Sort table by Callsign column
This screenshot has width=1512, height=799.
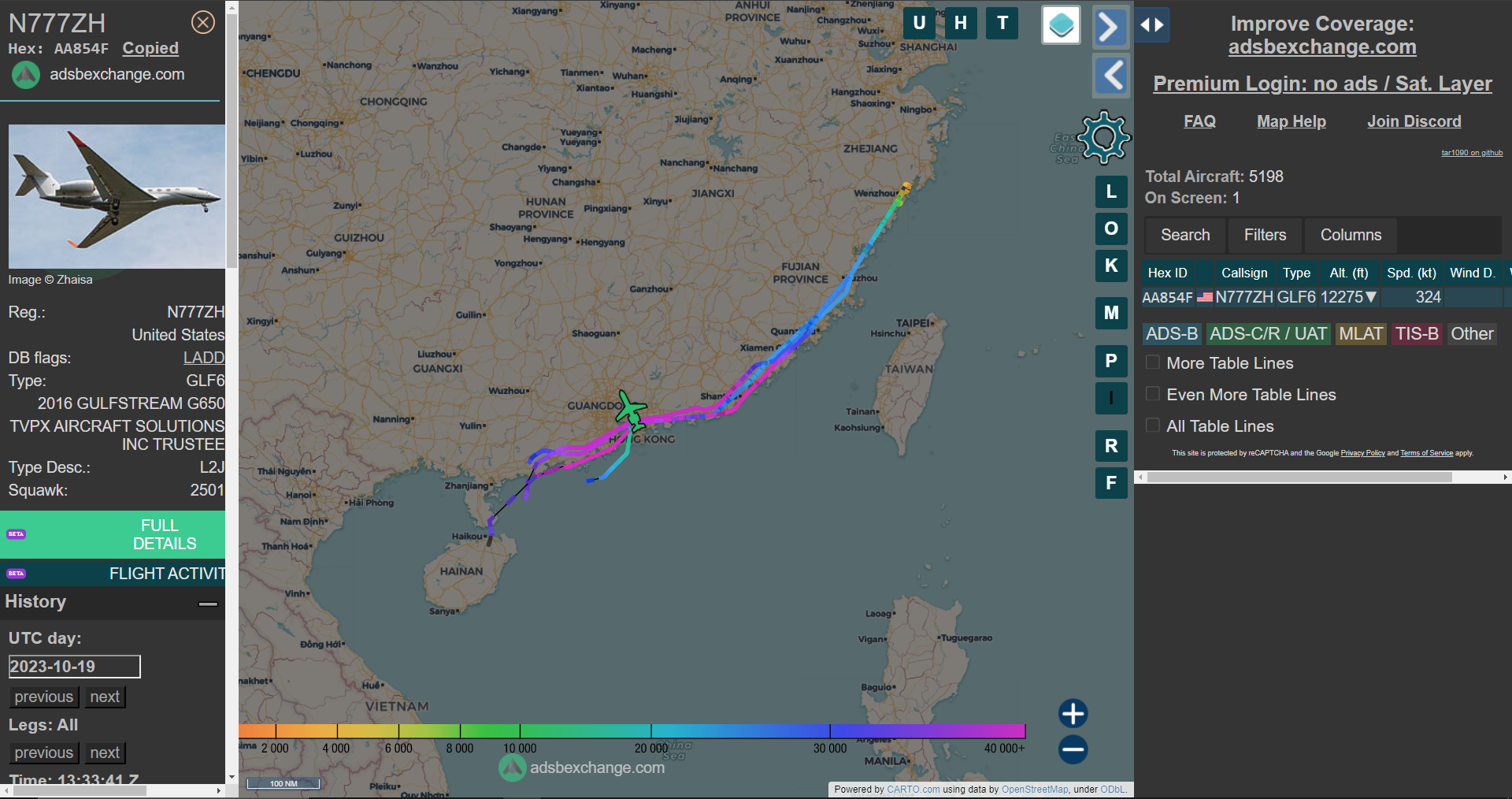pos(1244,273)
